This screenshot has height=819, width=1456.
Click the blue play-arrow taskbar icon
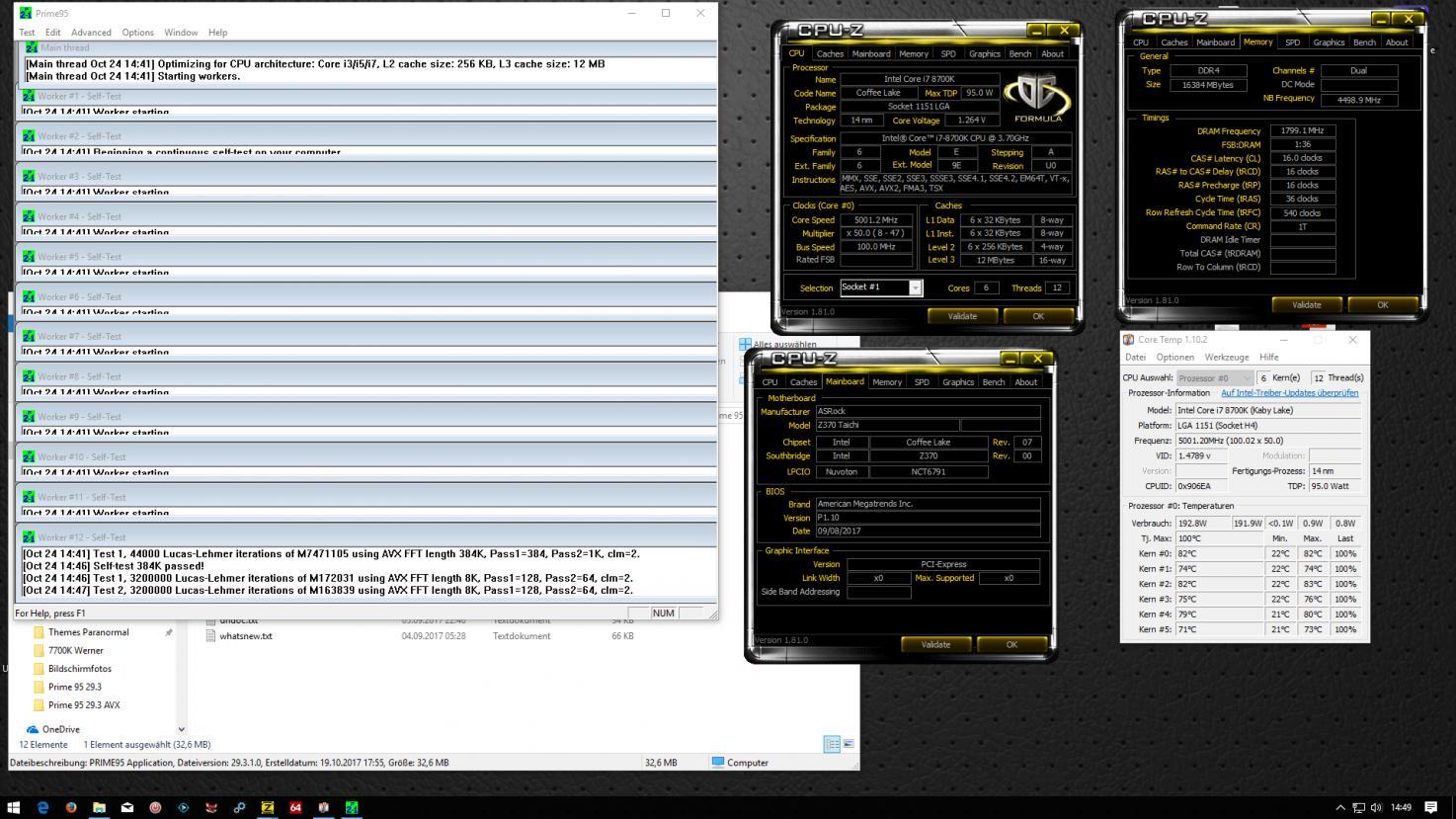click(x=183, y=807)
